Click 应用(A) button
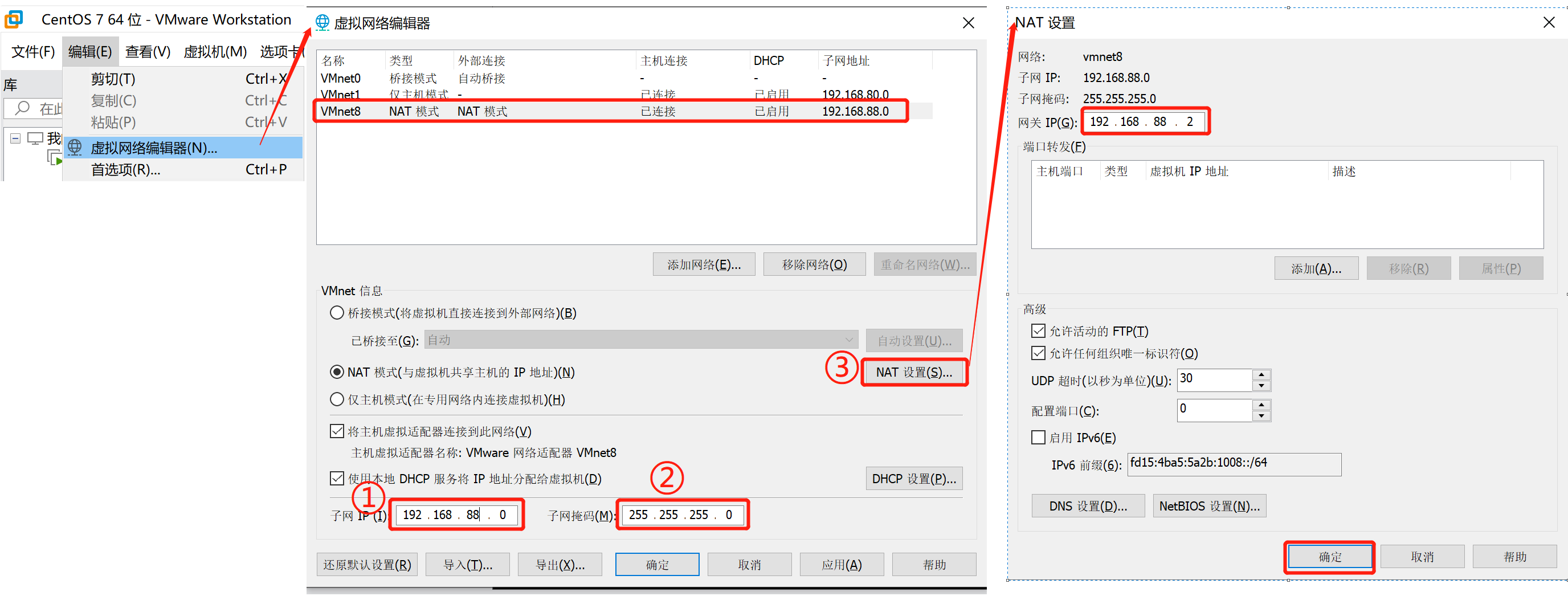 coord(842,564)
